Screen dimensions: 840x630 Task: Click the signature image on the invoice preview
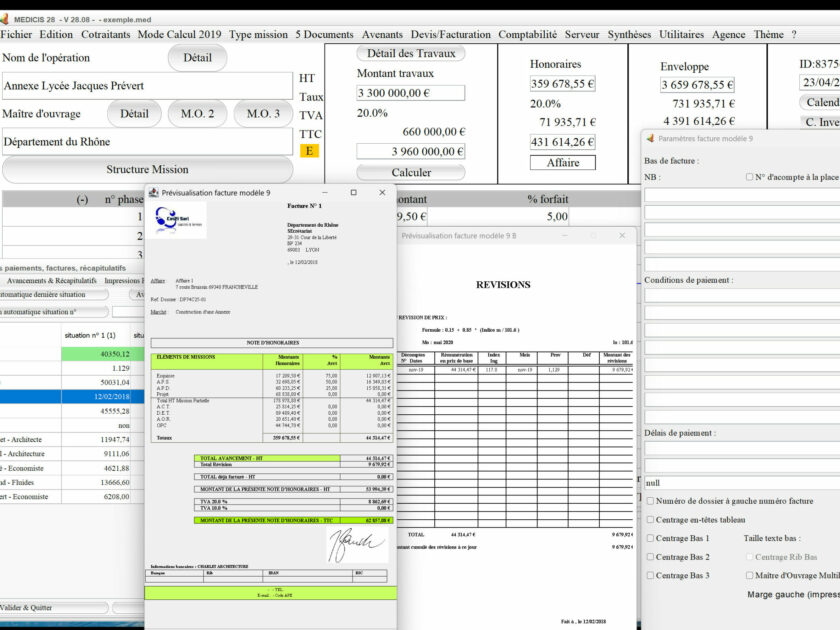(x=357, y=544)
